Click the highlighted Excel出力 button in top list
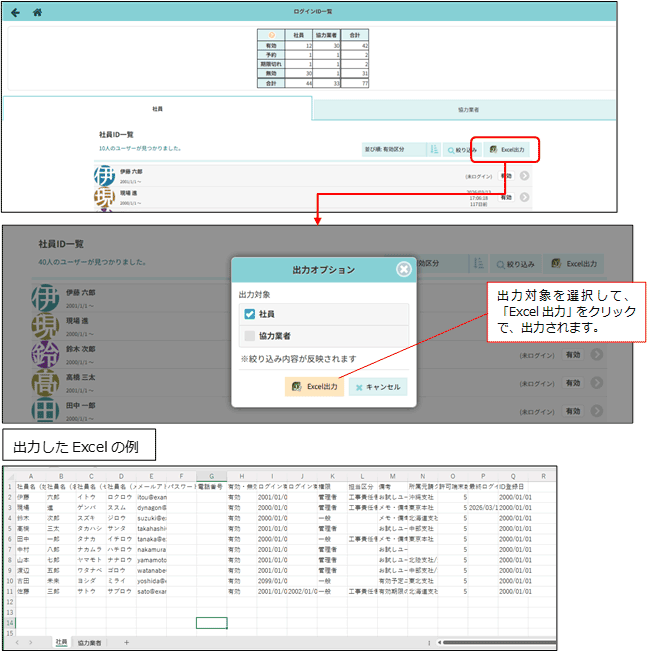The height and width of the screenshot is (651, 647). [507, 149]
